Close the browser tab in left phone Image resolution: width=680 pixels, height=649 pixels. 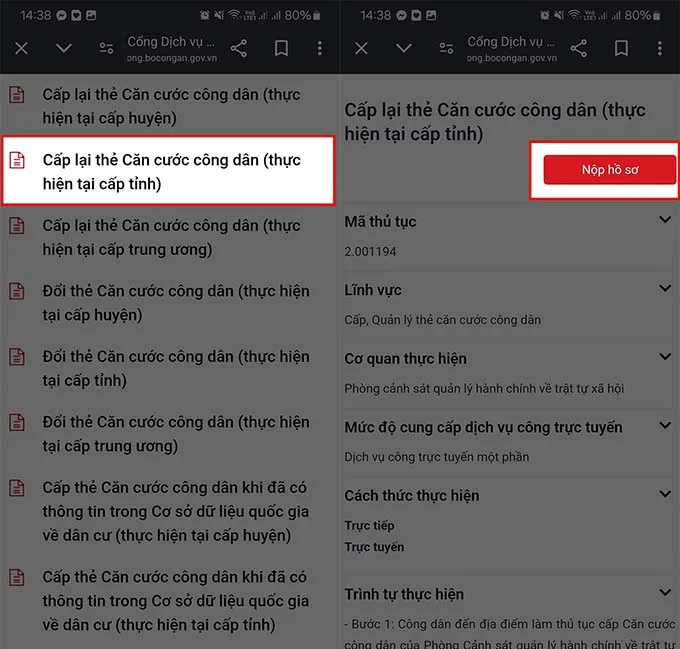click(x=21, y=48)
